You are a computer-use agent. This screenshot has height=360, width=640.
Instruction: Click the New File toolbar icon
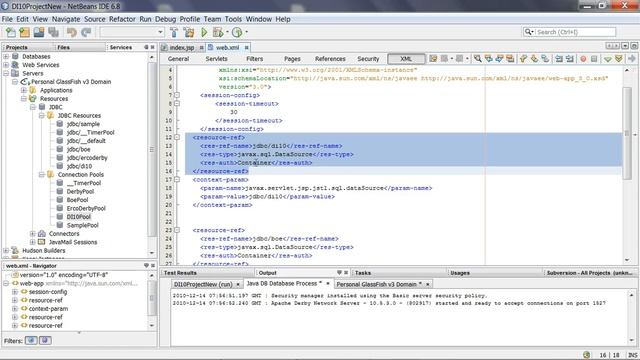(x=11, y=32)
